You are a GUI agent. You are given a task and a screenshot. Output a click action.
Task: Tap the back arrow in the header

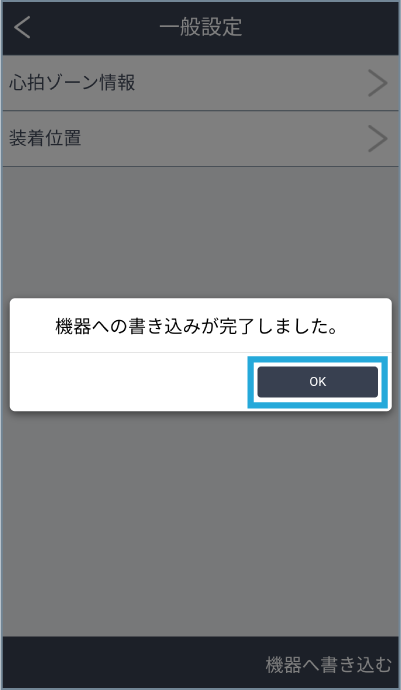click(x=22, y=27)
